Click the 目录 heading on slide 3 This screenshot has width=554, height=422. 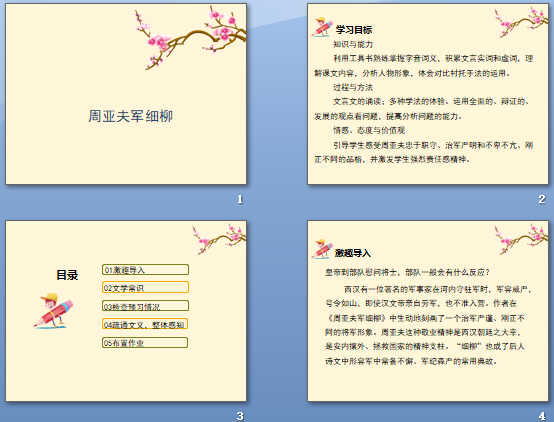pyautogui.click(x=67, y=275)
